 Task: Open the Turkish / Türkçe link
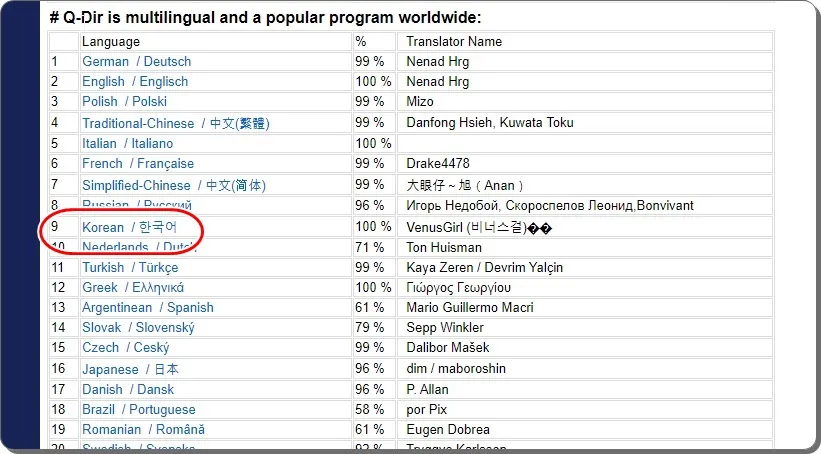tap(130, 268)
